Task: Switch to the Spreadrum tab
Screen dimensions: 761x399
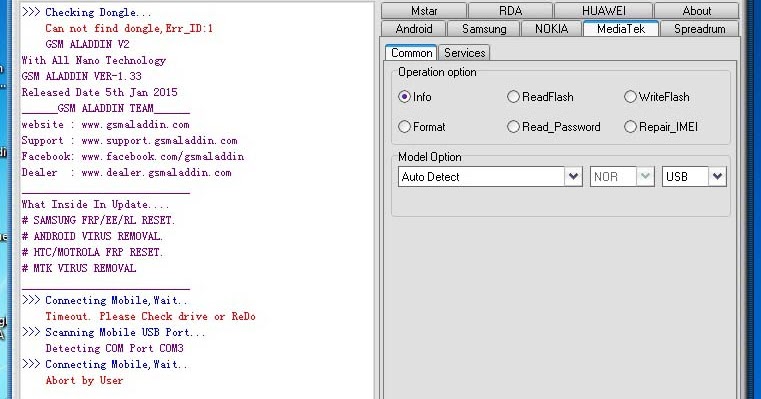Action: pyautogui.click(x=699, y=29)
